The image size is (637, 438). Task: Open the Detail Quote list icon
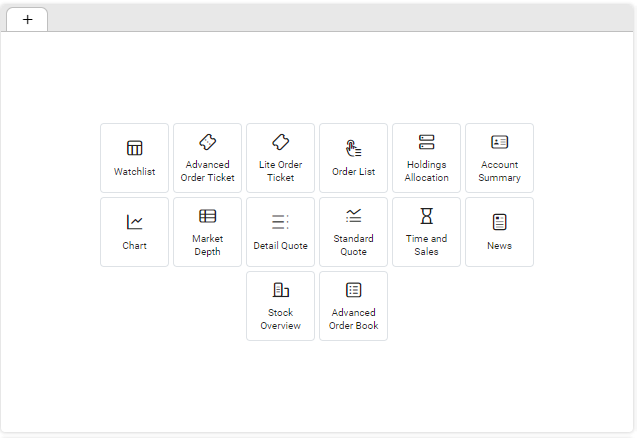pos(280,222)
